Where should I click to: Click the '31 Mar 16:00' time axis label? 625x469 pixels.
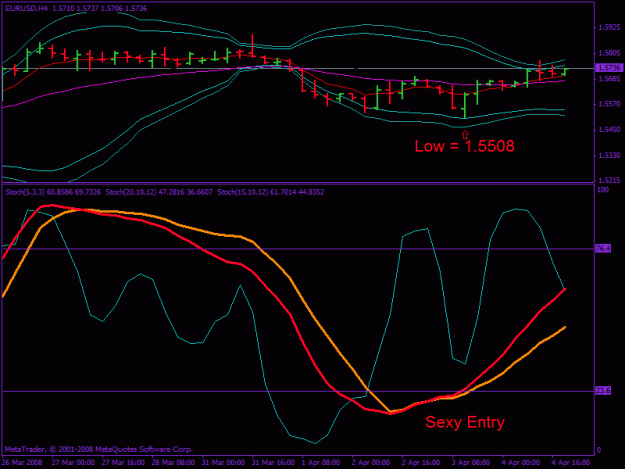coord(273,463)
